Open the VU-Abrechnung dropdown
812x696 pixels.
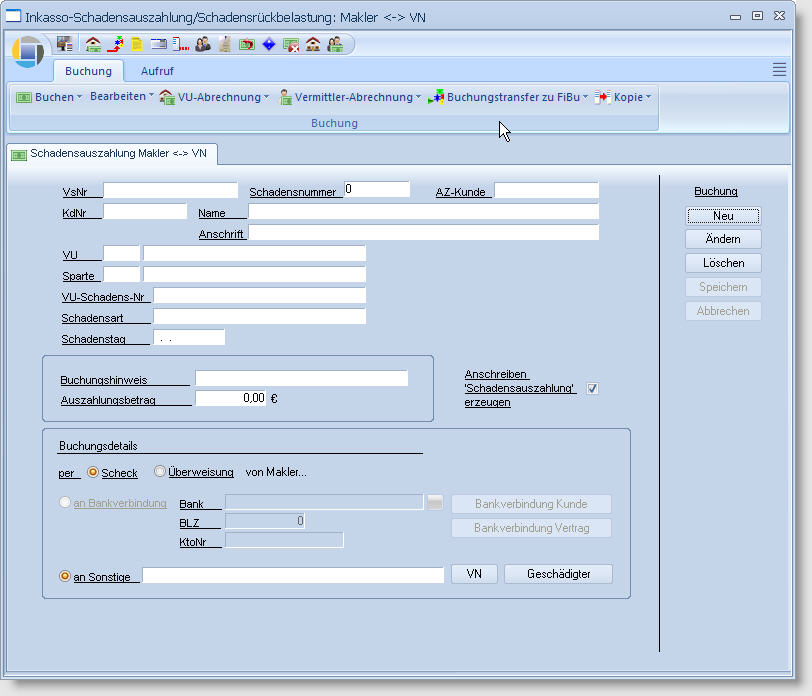(x=214, y=97)
